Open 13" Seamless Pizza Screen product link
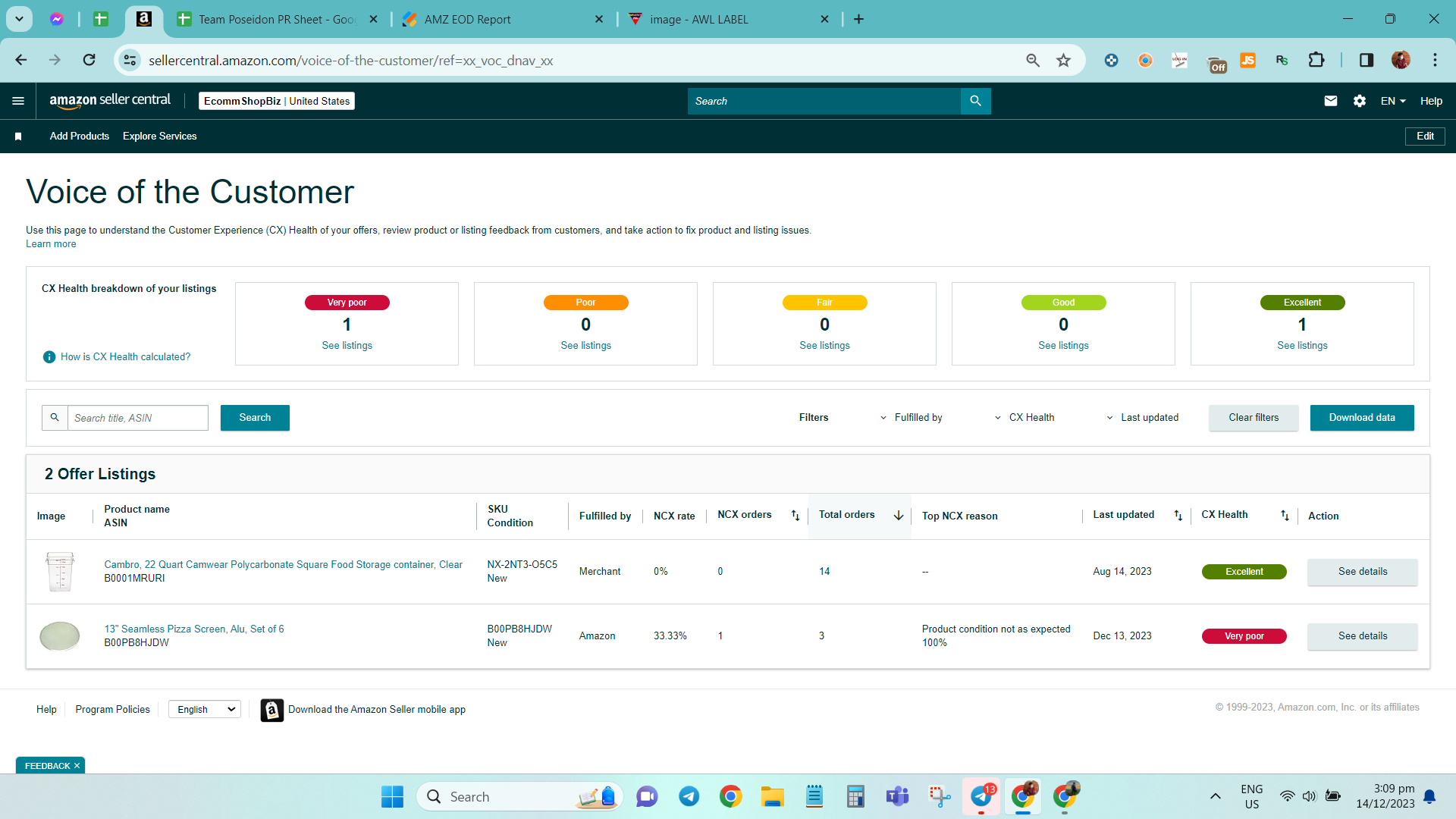Screen dimensions: 1456x819 (x=194, y=629)
